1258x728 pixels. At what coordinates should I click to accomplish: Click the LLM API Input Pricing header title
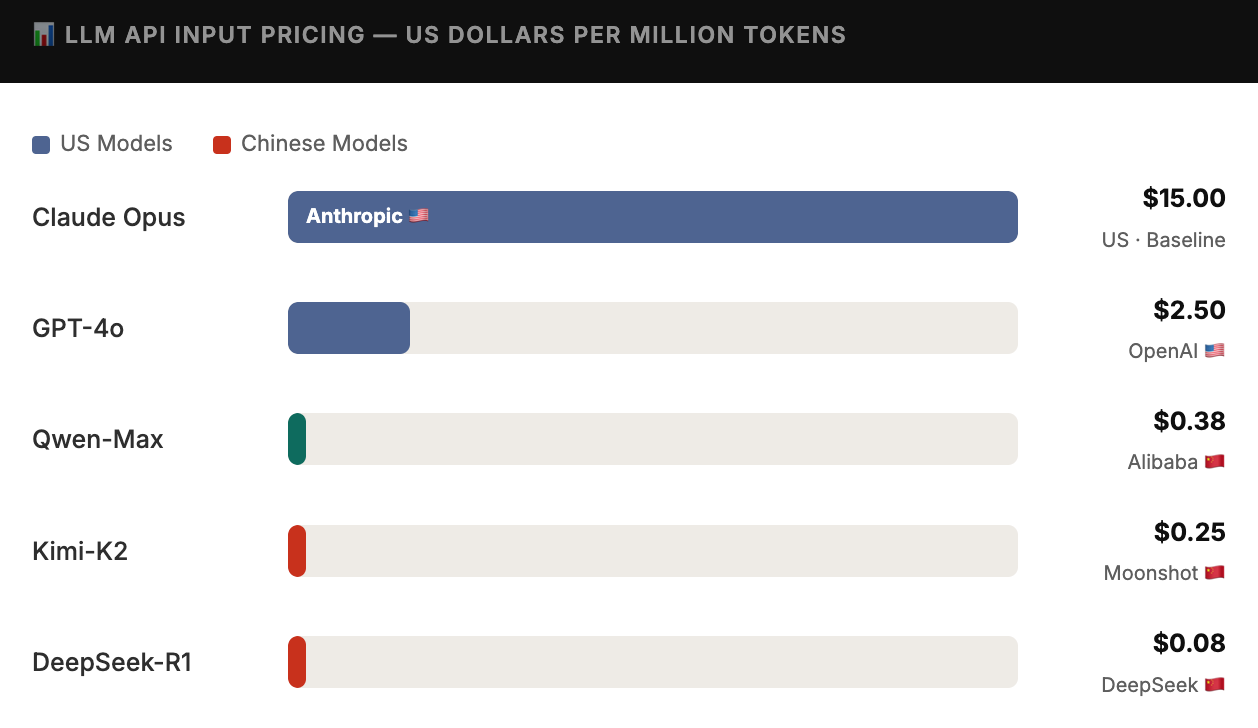click(455, 35)
